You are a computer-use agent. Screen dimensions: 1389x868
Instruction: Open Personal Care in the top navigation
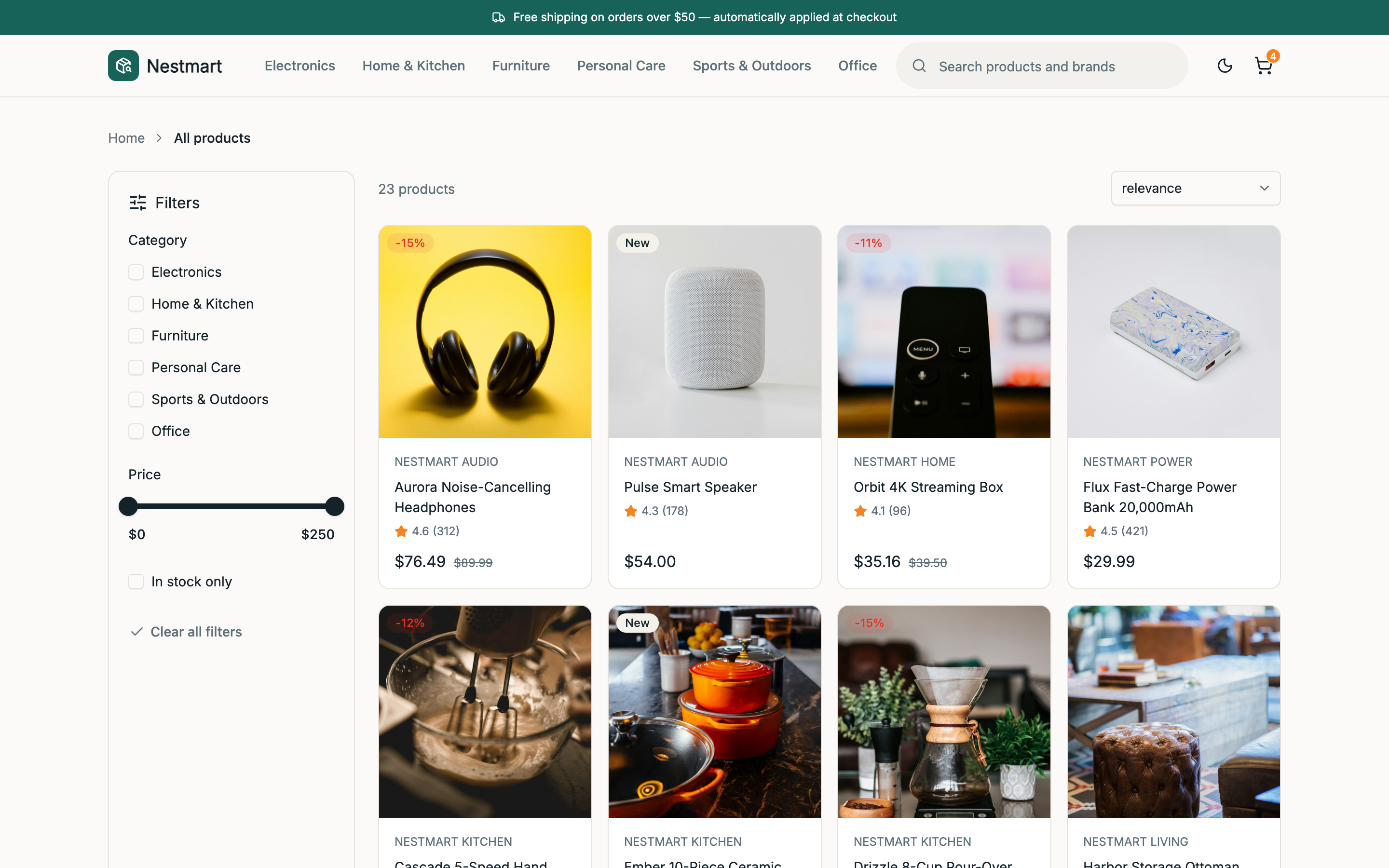point(621,66)
